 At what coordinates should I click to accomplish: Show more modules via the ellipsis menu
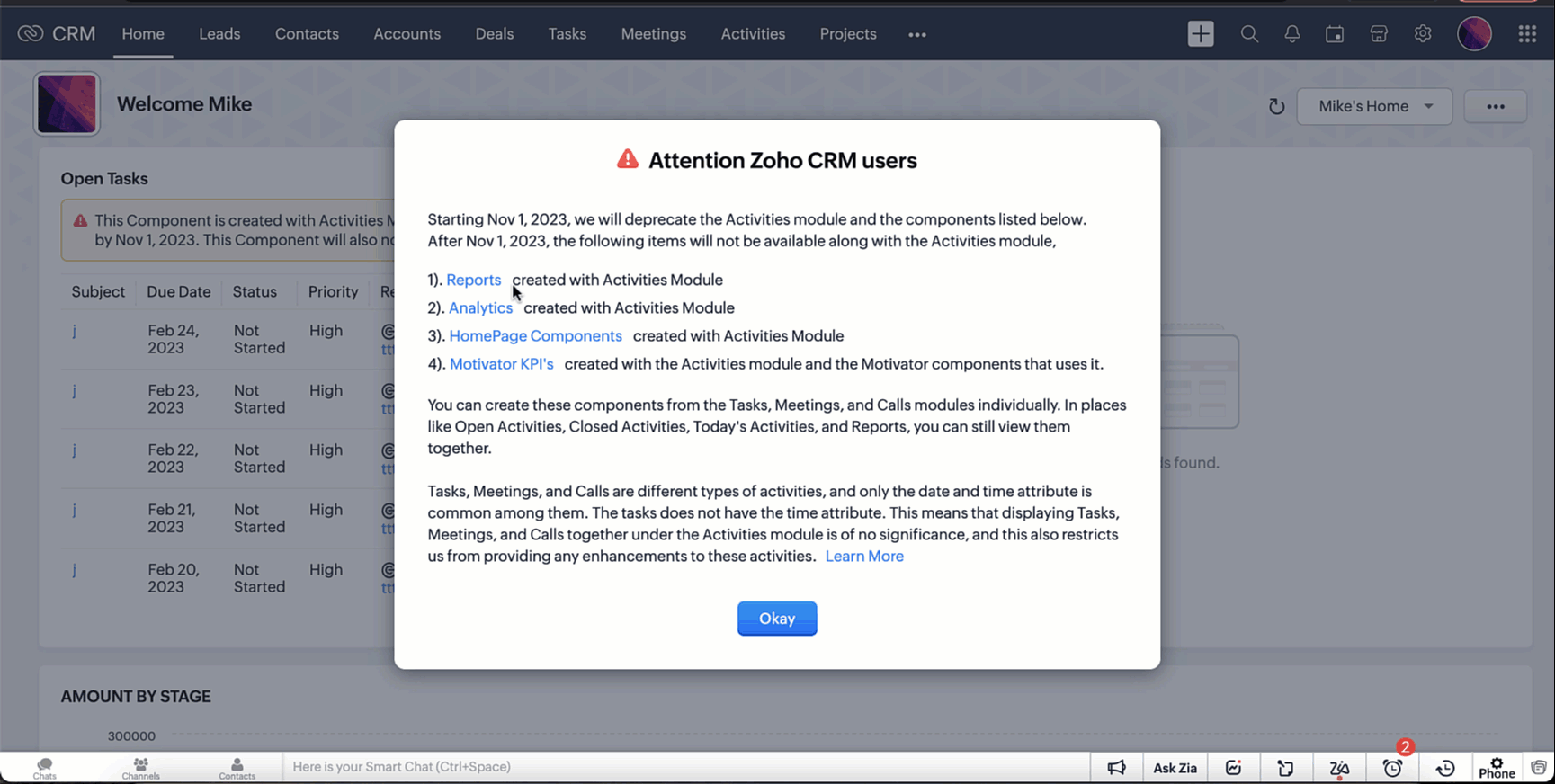click(x=917, y=34)
